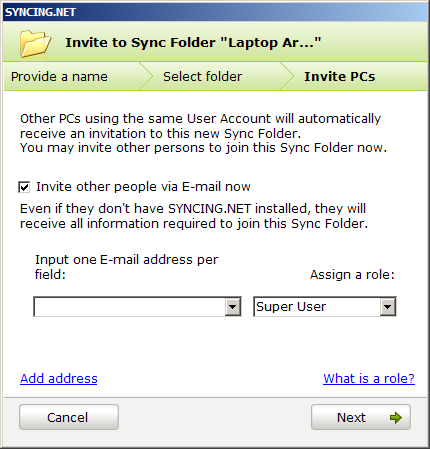
Task: Open the 'What is a role?' link
Action: tap(369, 379)
